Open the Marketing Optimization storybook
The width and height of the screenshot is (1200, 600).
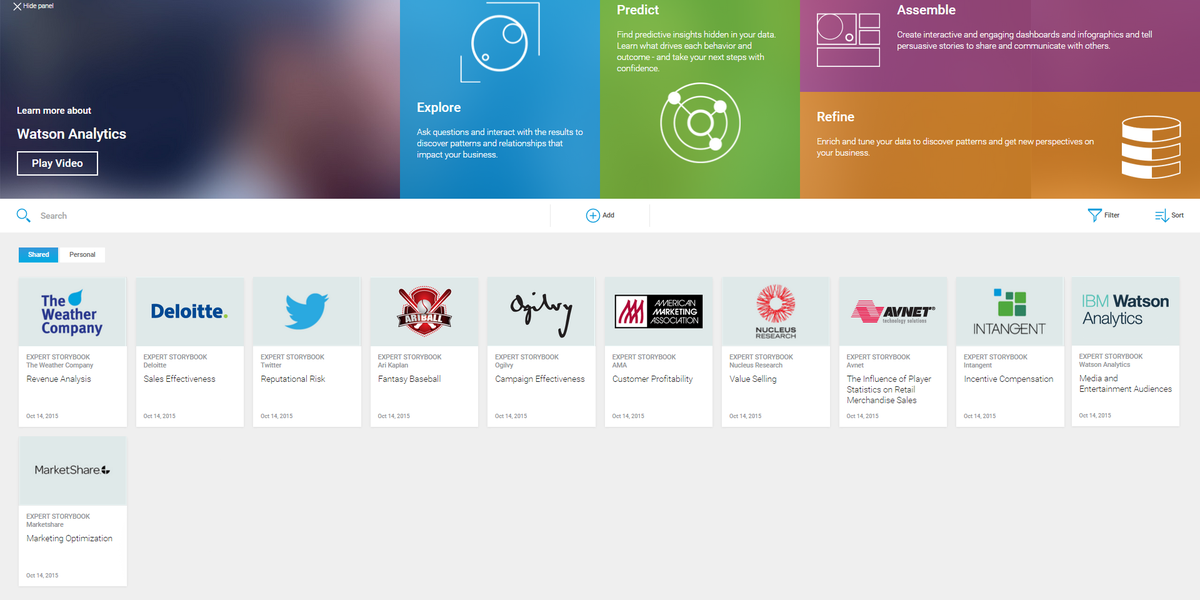[x=69, y=538]
